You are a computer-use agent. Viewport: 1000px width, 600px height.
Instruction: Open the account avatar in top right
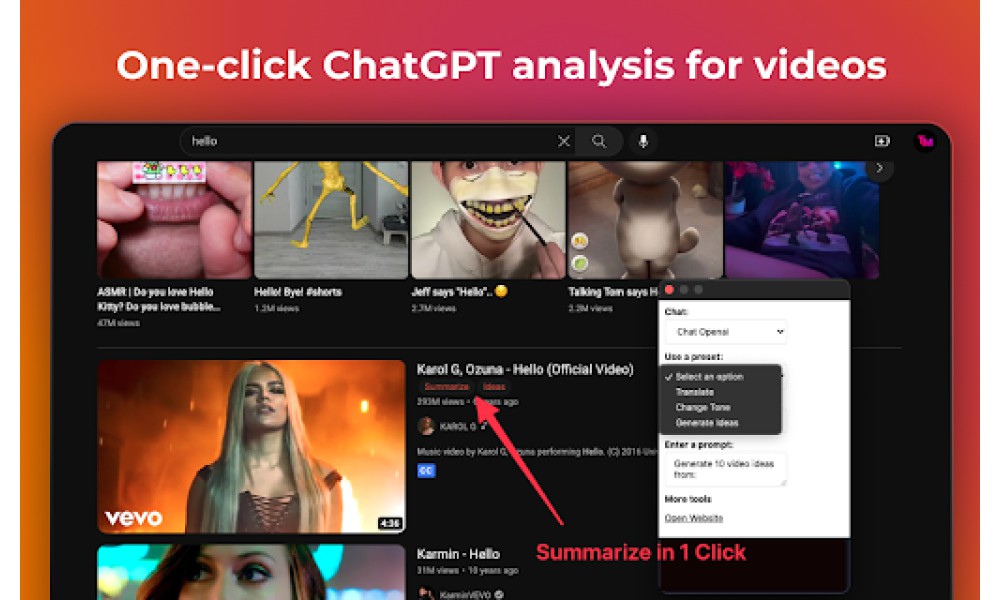pos(925,141)
